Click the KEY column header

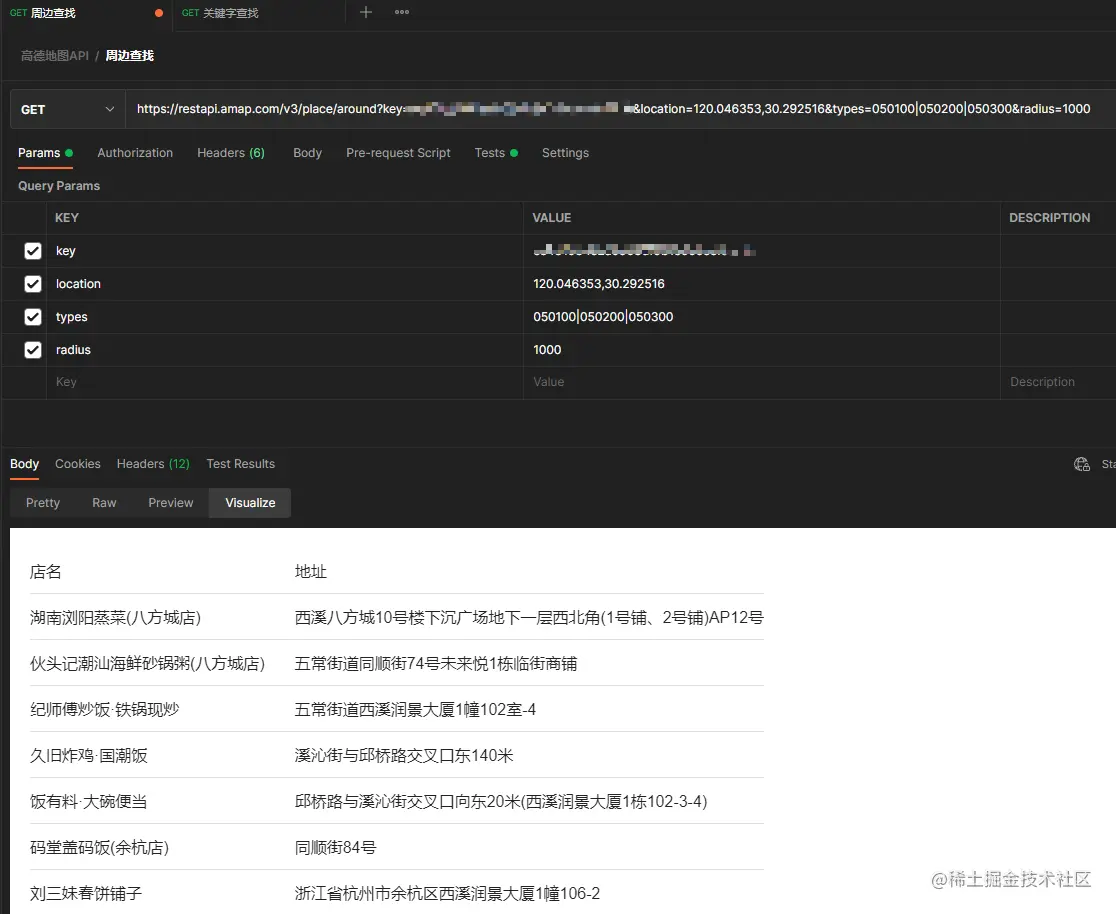[x=67, y=218]
